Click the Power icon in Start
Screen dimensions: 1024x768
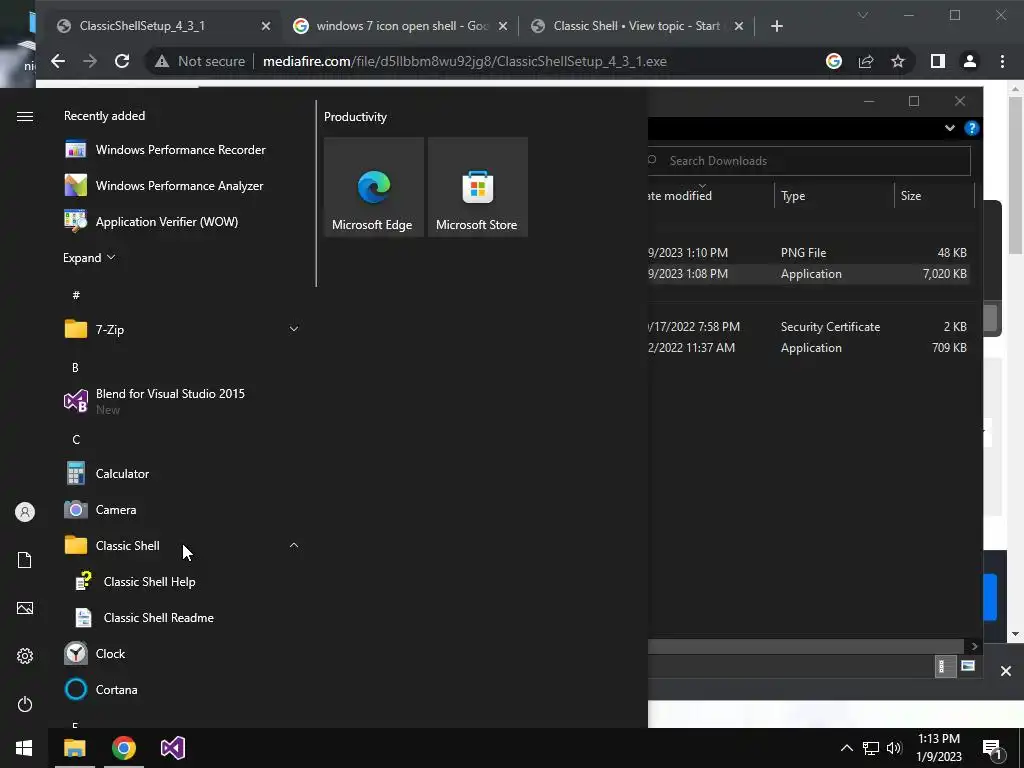click(25, 704)
